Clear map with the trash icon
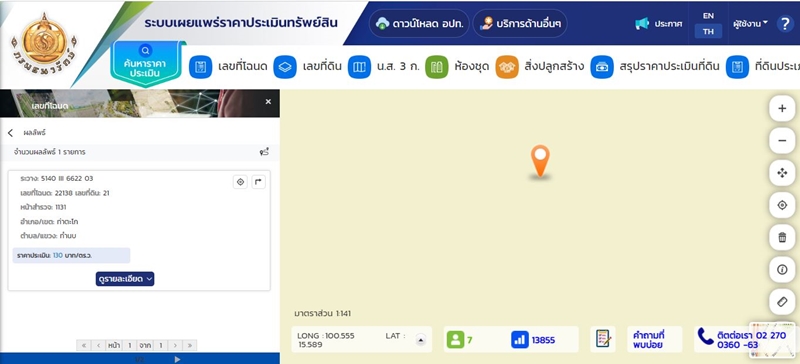Viewport: 800px width, 364px height. pyautogui.click(x=782, y=237)
